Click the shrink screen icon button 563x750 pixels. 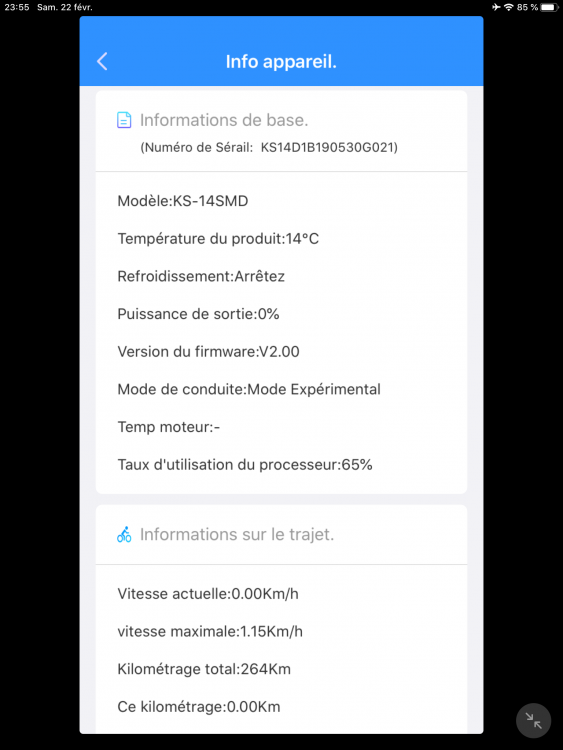(x=533, y=720)
